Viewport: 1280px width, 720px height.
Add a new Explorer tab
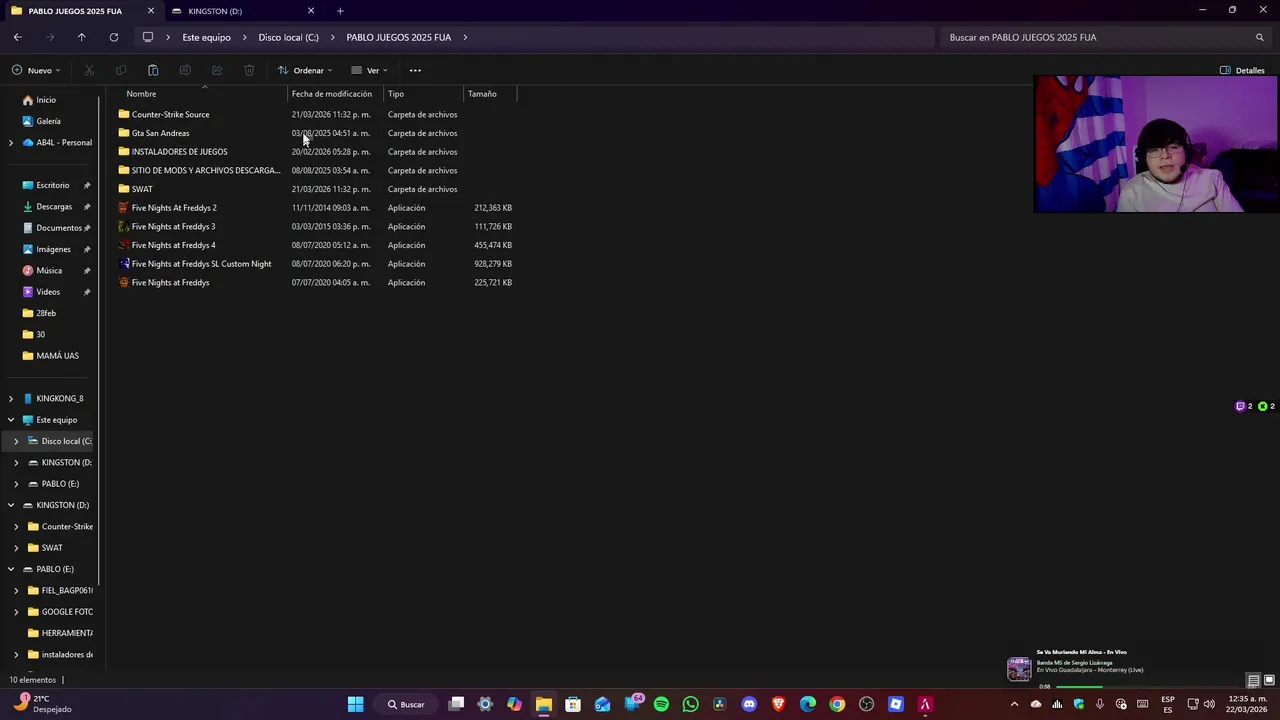pyautogui.click(x=340, y=11)
